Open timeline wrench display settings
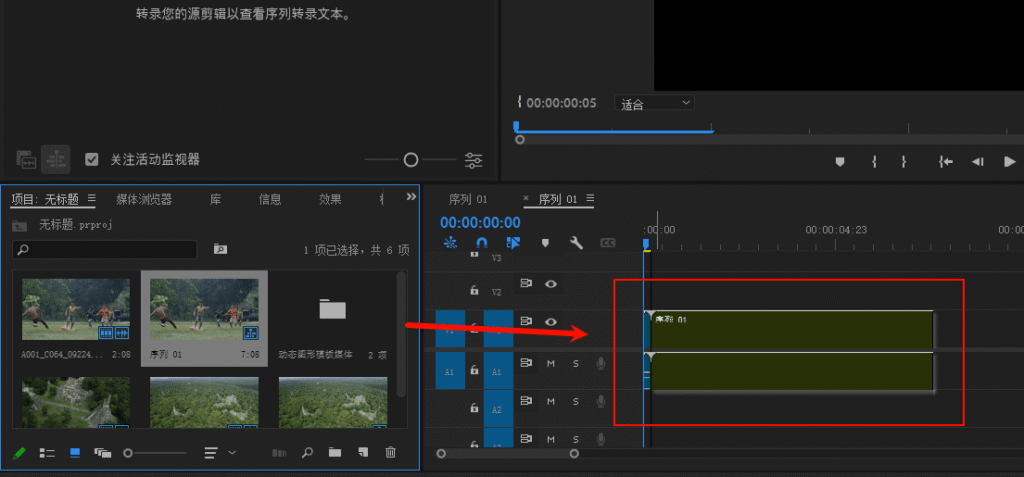The width and height of the screenshot is (1024, 477). [x=576, y=243]
